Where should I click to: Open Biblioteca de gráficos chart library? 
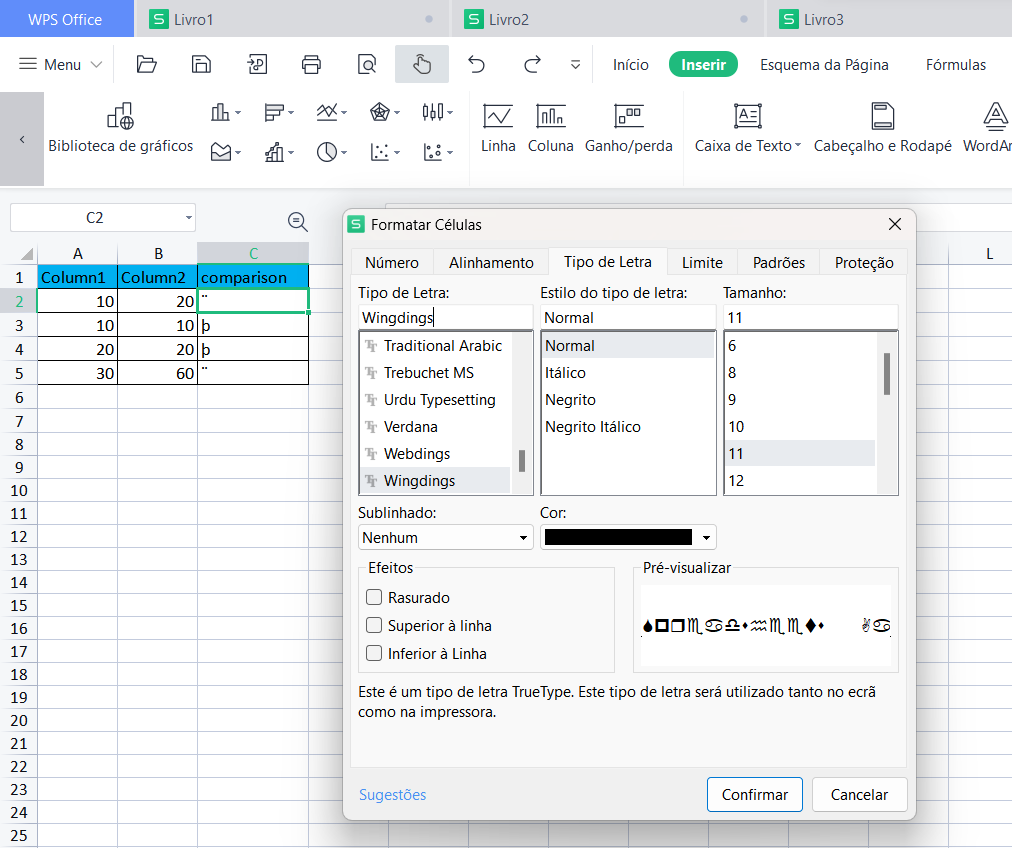point(121,129)
